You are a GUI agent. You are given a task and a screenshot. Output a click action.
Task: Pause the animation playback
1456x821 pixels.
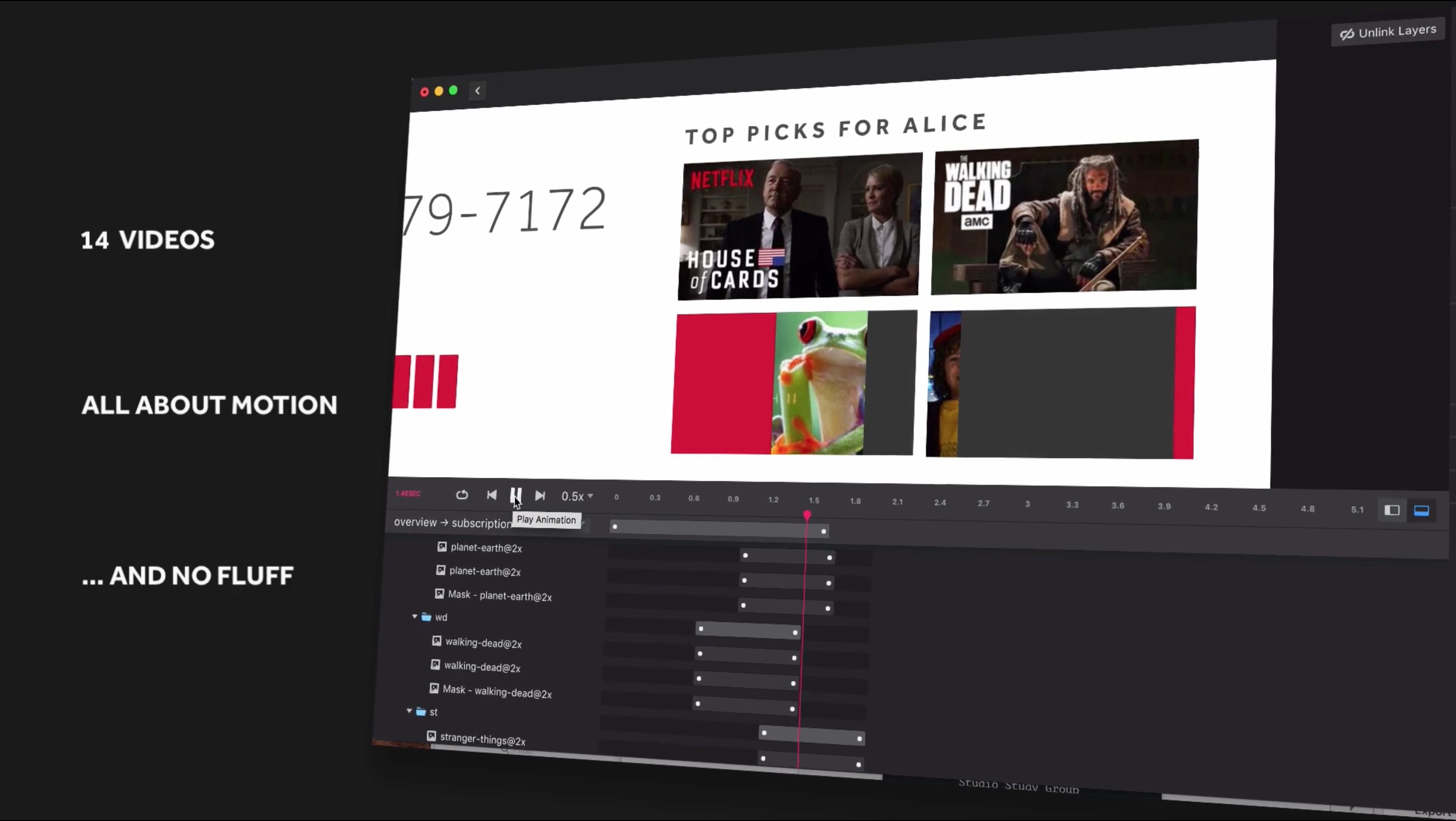point(516,495)
